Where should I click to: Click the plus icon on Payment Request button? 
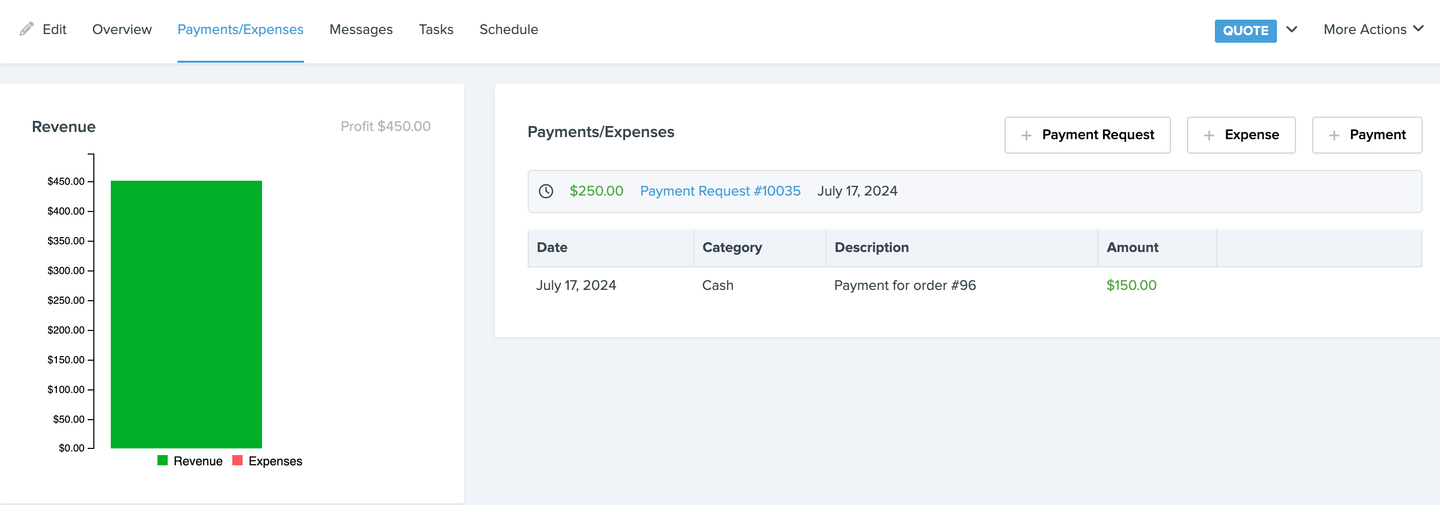tap(1026, 135)
